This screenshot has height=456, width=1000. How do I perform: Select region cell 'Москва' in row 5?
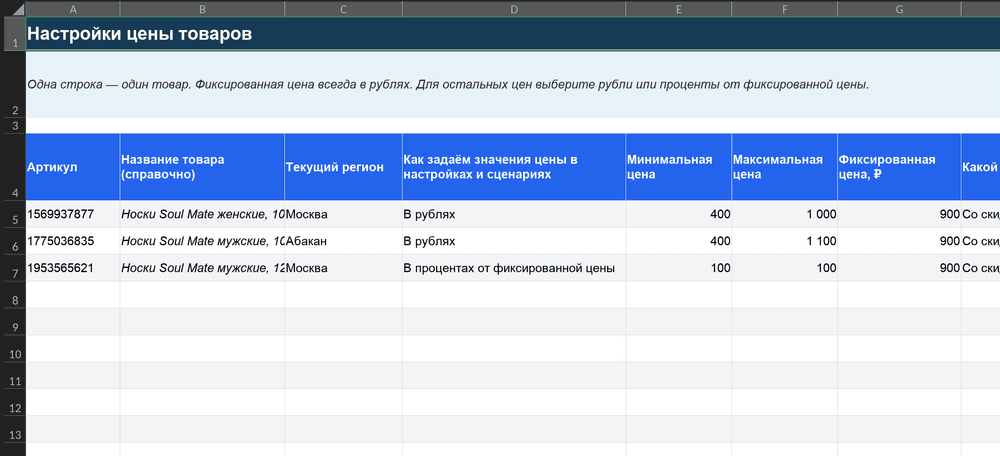(343, 214)
